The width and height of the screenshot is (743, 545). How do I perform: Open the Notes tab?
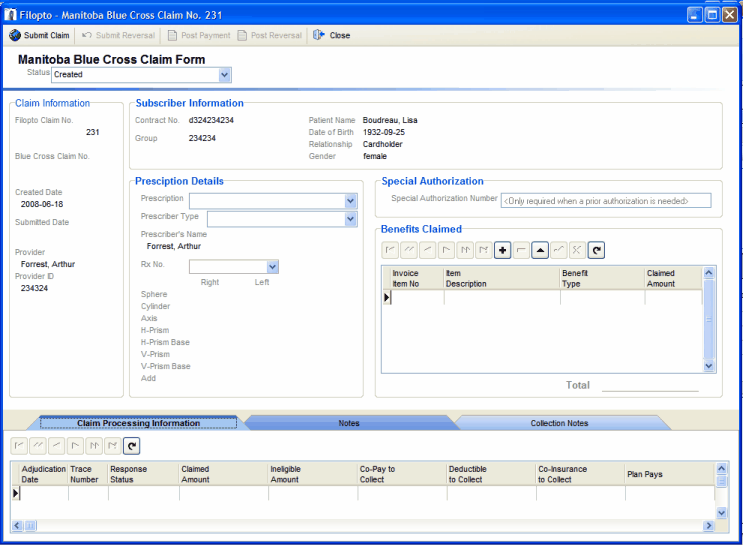click(349, 423)
